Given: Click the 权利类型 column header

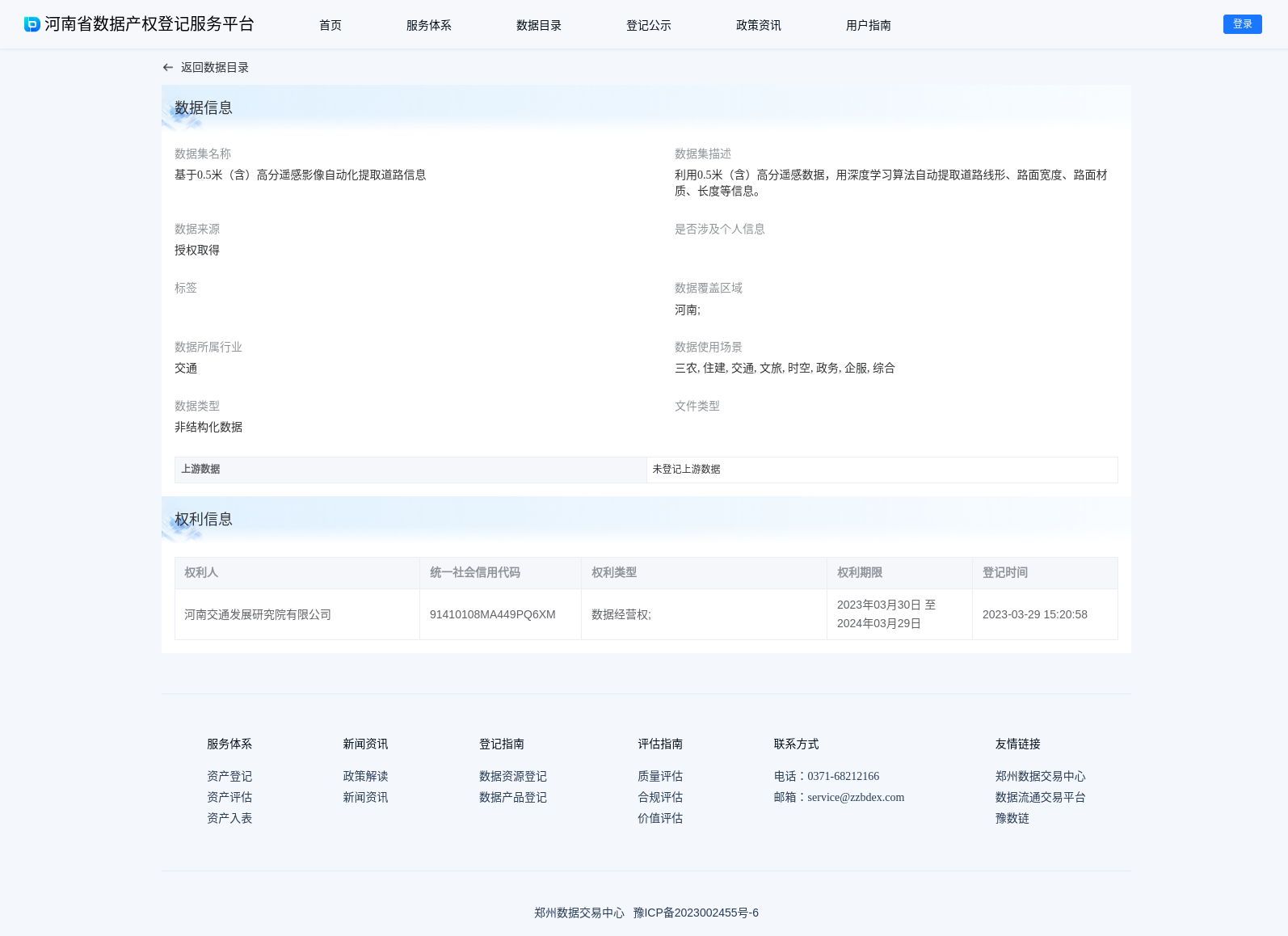Looking at the screenshot, I should (705, 572).
